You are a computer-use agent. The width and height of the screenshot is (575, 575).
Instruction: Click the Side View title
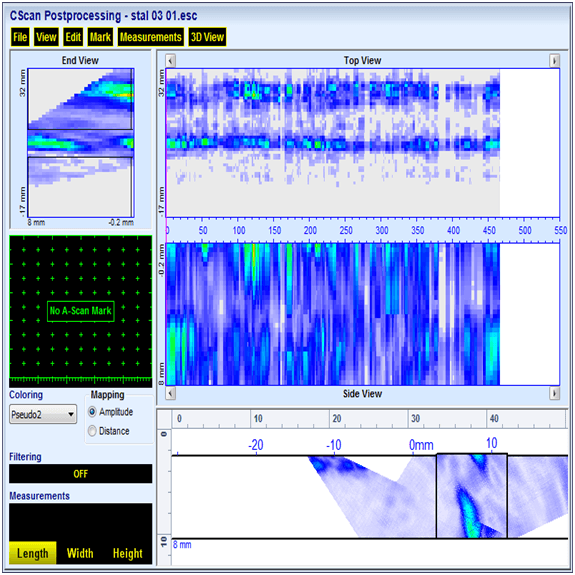tap(362, 394)
